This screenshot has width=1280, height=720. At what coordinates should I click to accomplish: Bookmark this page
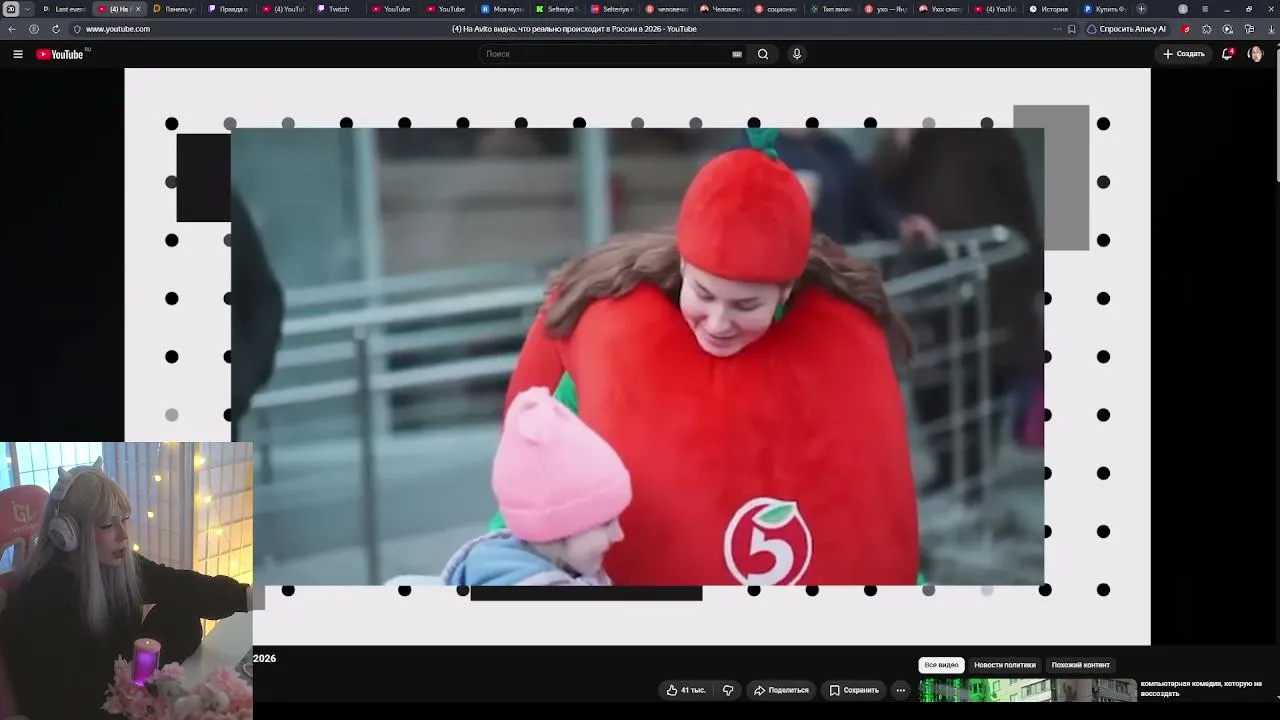(x=1072, y=29)
